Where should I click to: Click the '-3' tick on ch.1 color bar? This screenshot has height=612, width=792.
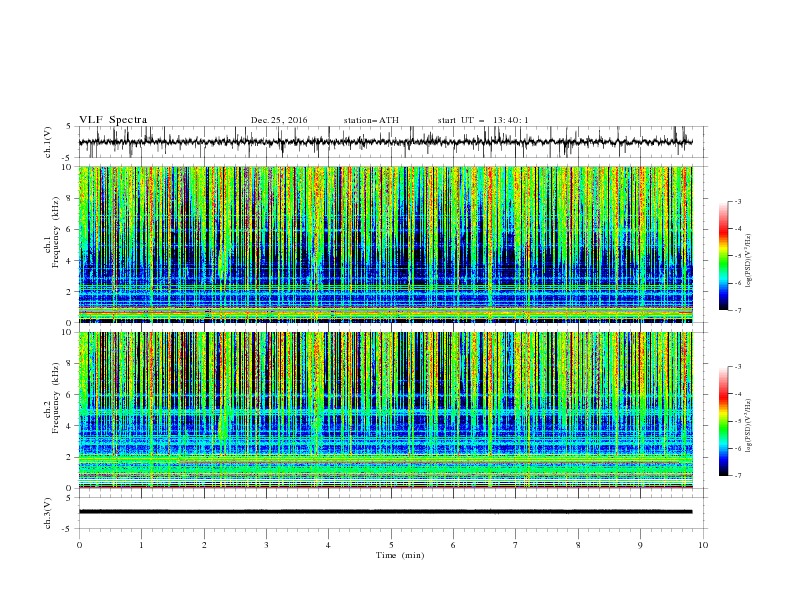click(738, 201)
